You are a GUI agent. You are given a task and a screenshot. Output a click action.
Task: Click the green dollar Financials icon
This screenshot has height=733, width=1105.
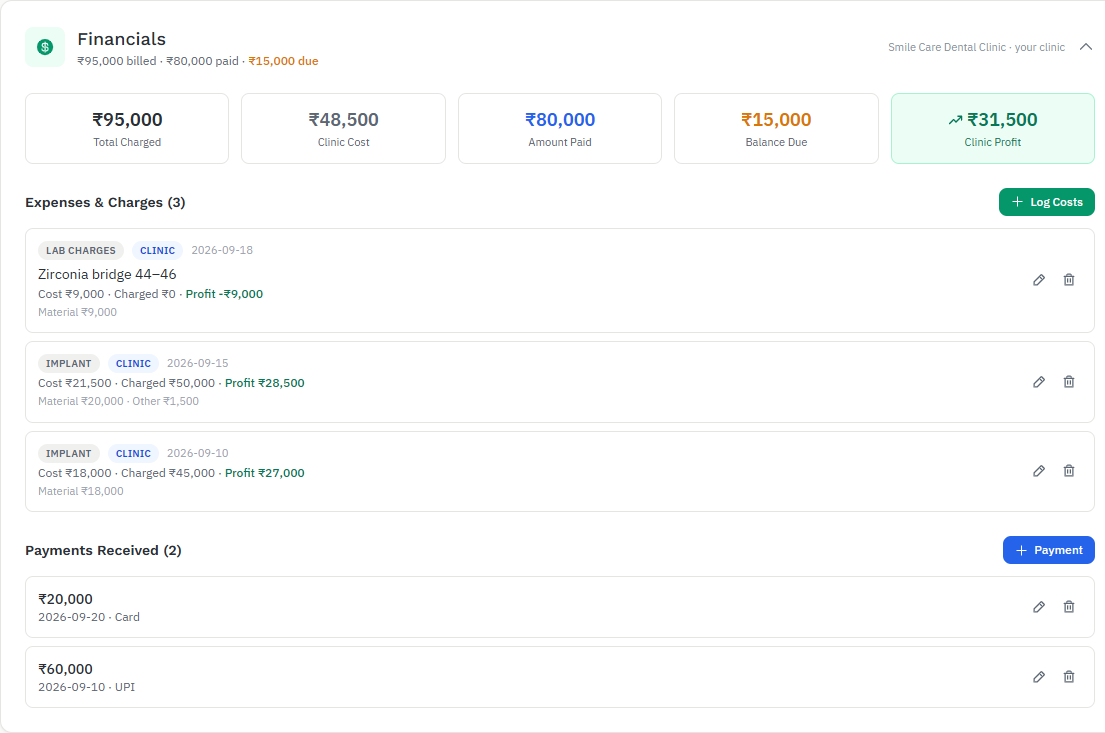pos(45,47)
